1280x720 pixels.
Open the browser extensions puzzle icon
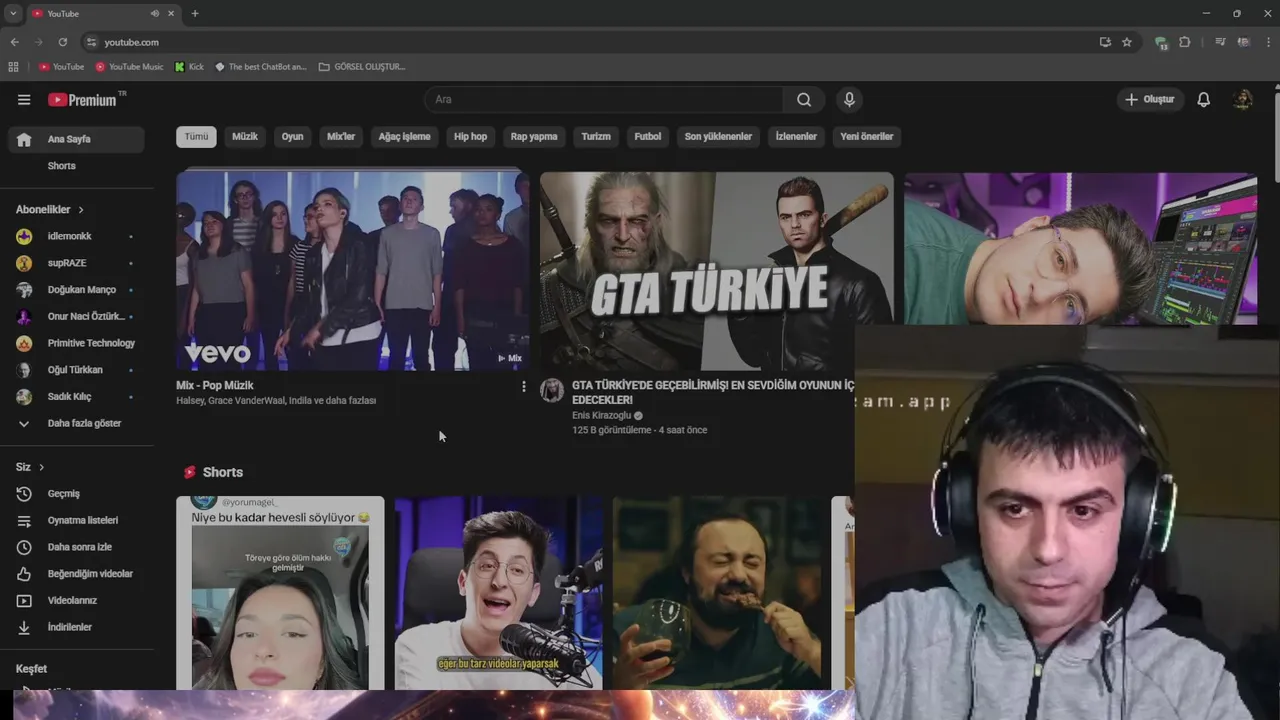pyautogui.click(x=1185, y=42)
